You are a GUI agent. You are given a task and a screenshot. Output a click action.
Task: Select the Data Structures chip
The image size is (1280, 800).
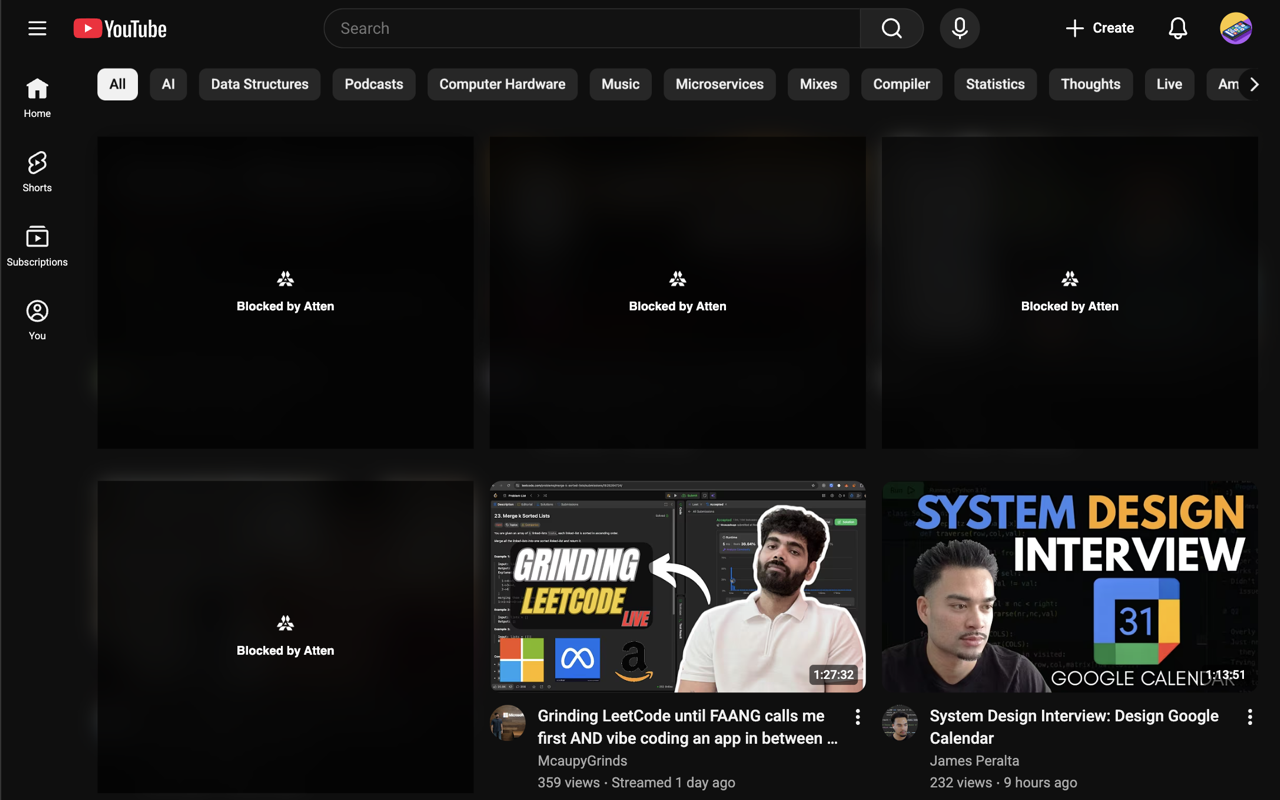tap(260, 84)
